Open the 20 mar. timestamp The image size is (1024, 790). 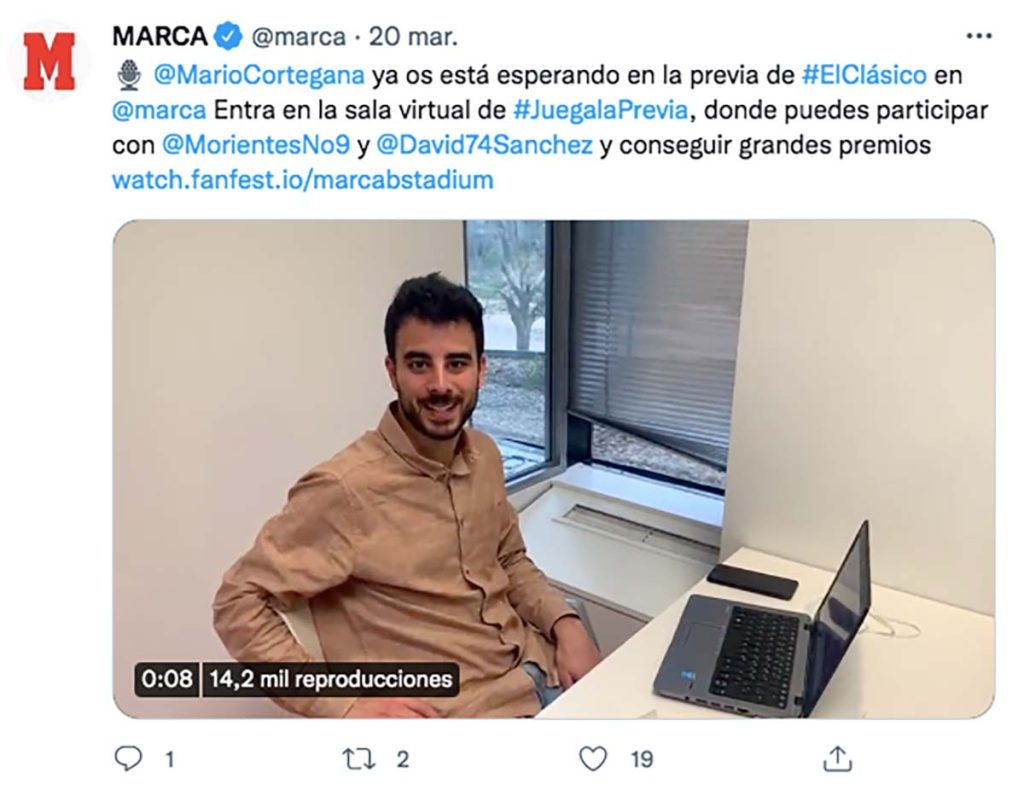pos(413,37)
